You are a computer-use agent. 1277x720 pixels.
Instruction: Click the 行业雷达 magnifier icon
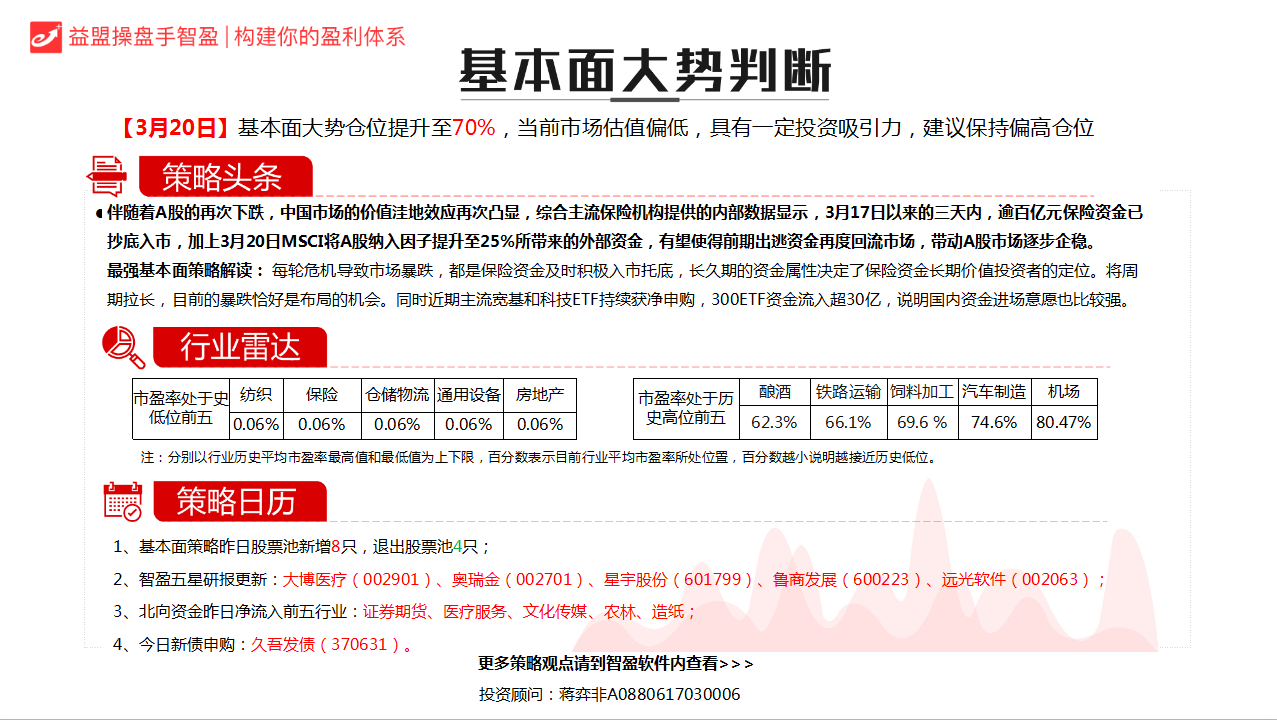[x=124, y=347]
